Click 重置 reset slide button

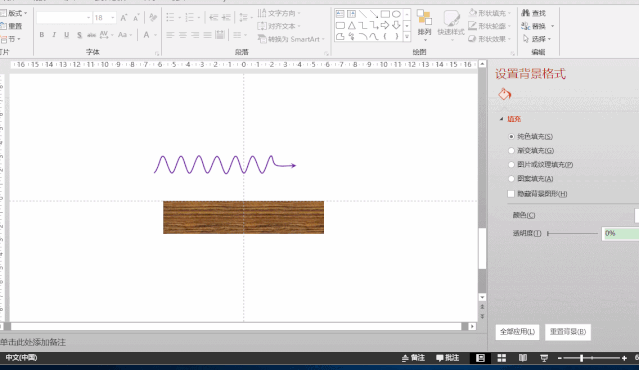(x=11, y=26)
